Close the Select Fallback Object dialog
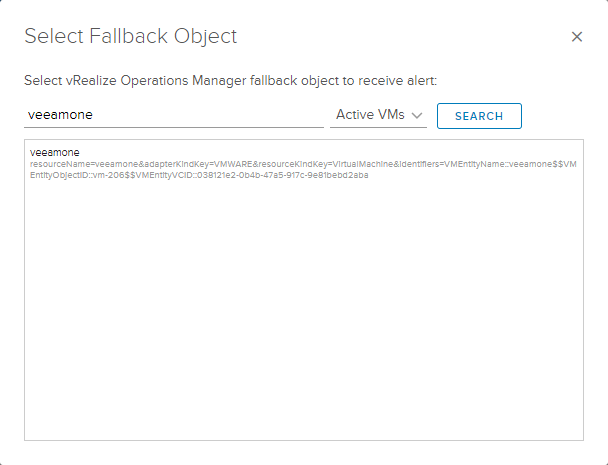608x465 pixels. pos(577,37)
